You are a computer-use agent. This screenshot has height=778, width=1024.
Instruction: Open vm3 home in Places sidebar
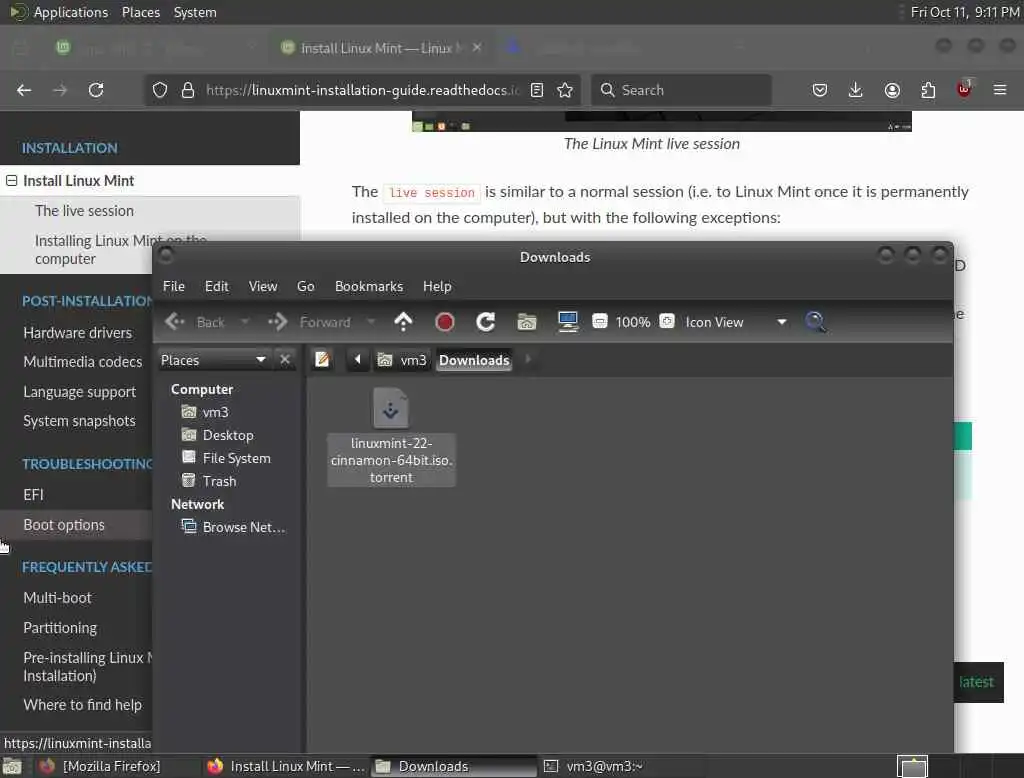215,412
